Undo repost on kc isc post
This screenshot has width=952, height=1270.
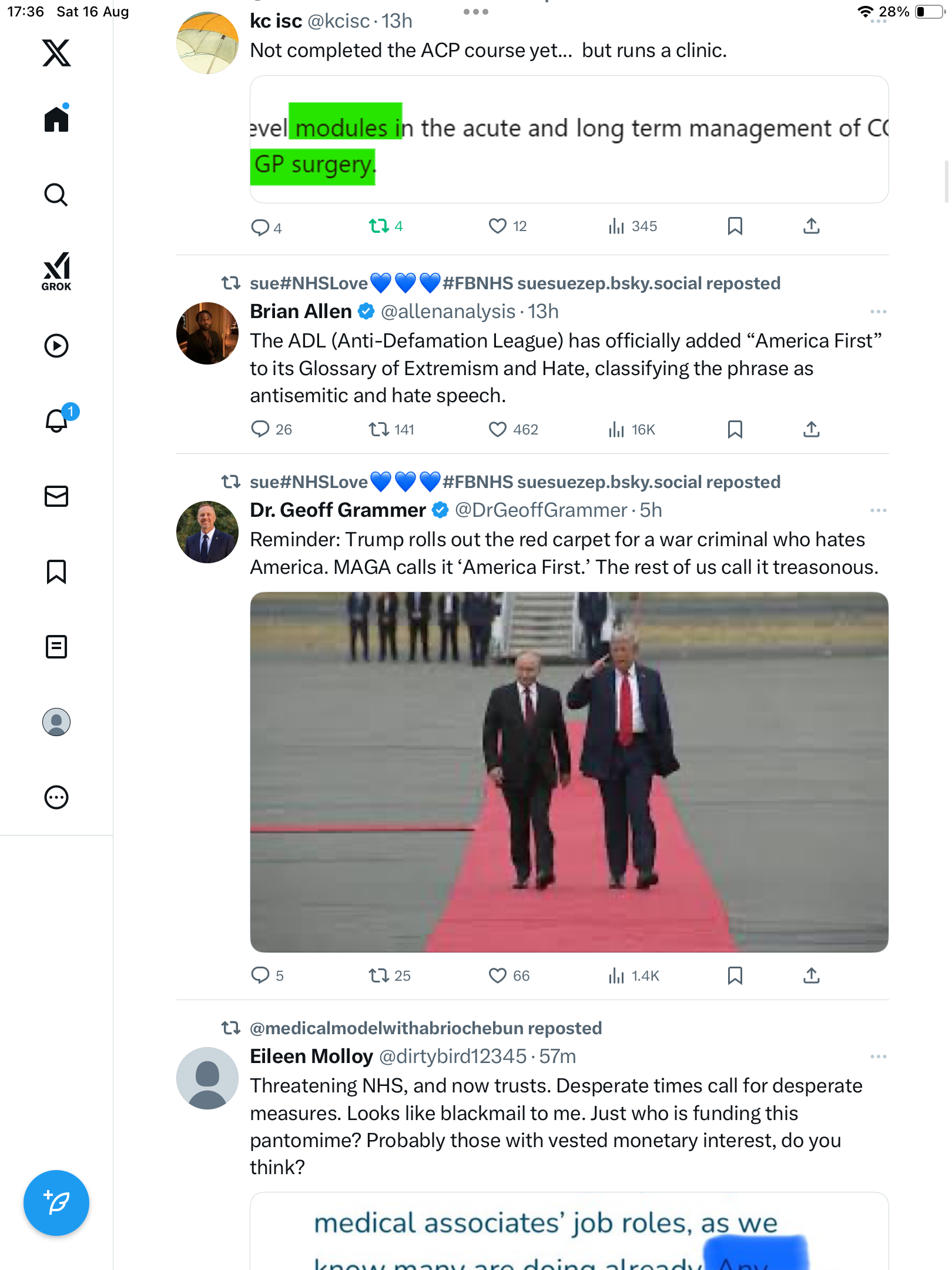[379, 226]
